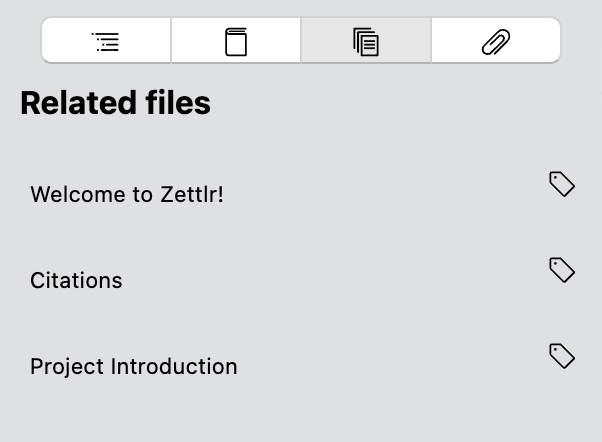Show the document outline sidebar tab
The image size is (602, 442).
[x=106, y=41]
